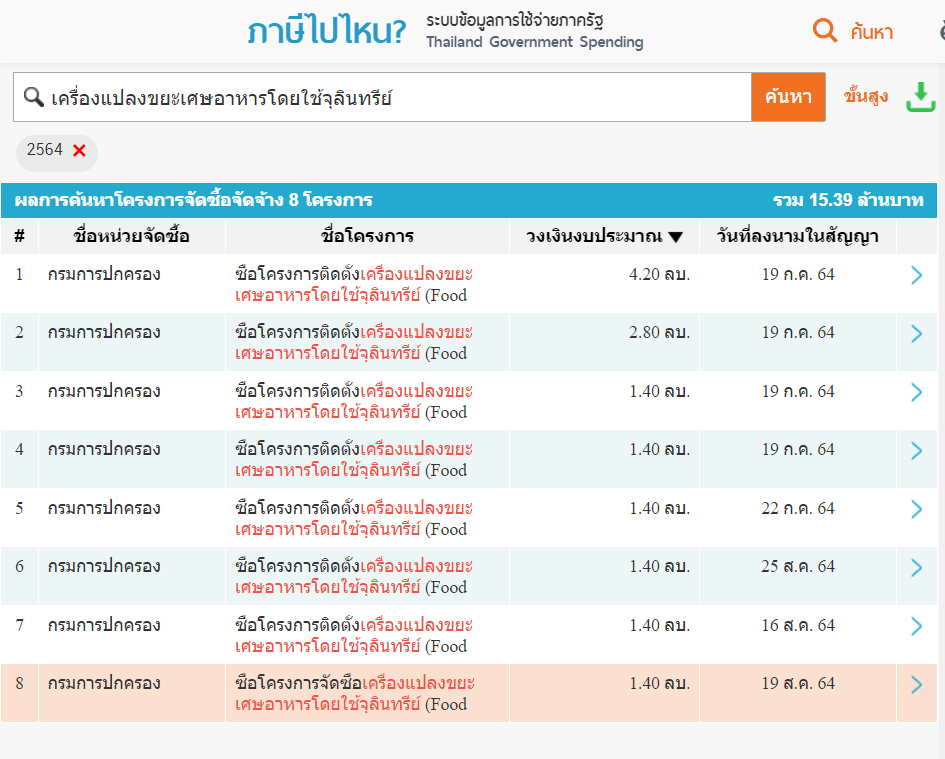Click the chevron on row 4

pyautogui.click(x=916, y=451)
